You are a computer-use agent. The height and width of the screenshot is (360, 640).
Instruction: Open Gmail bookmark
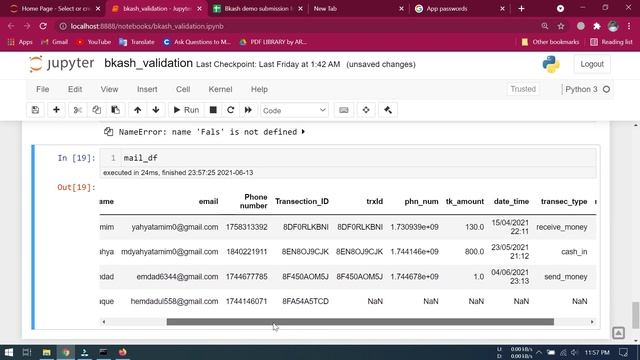[x=55, y=42]
